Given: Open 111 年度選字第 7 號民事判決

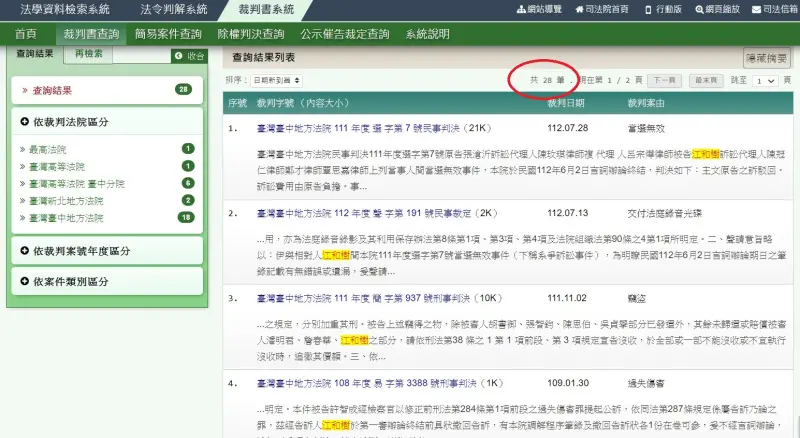Looking at the screenshot, I should 358,128.
